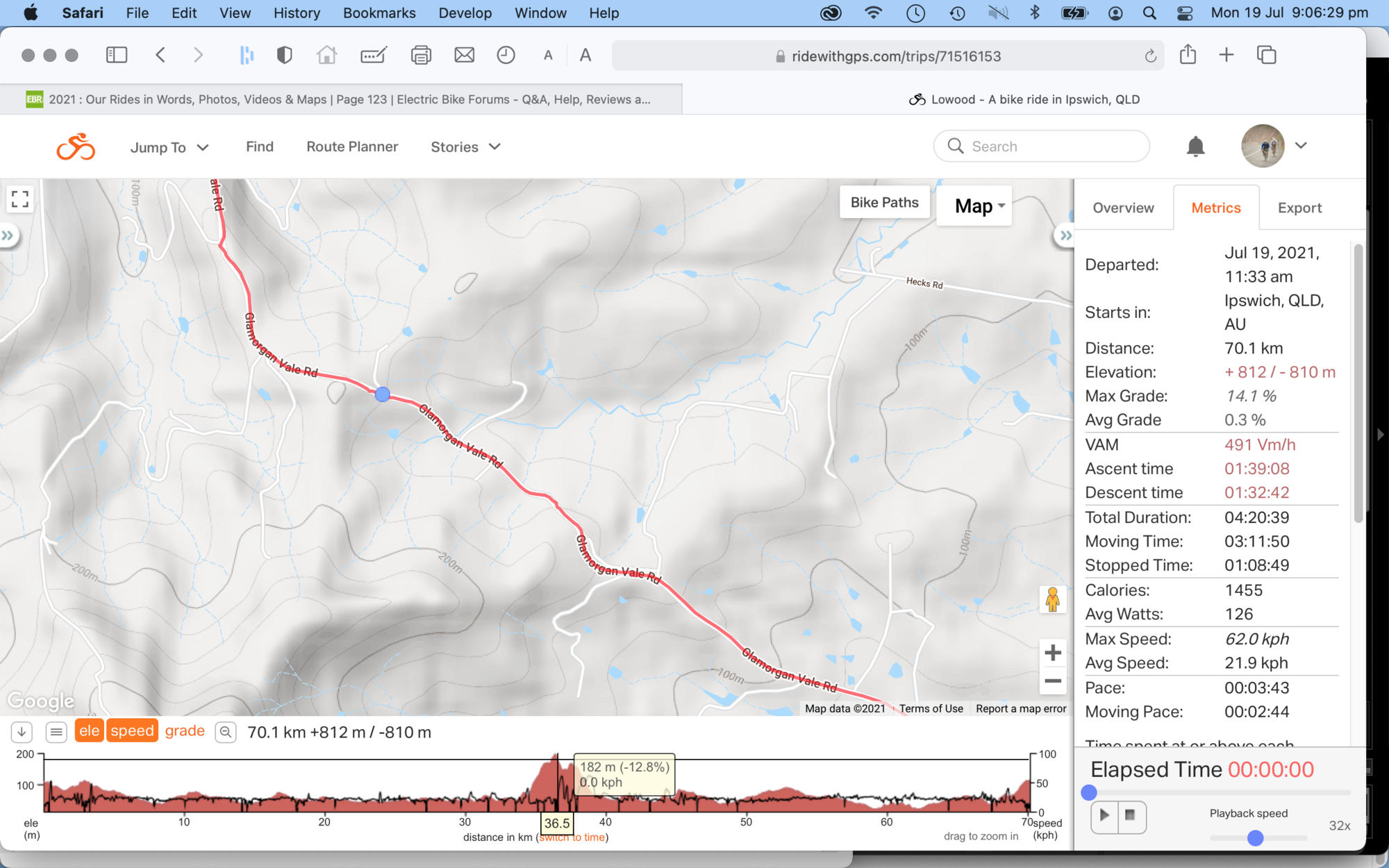Viewport: 1389px width, 868px height.
Task: Toggle the speed graph layer
Action: point(132,731)
